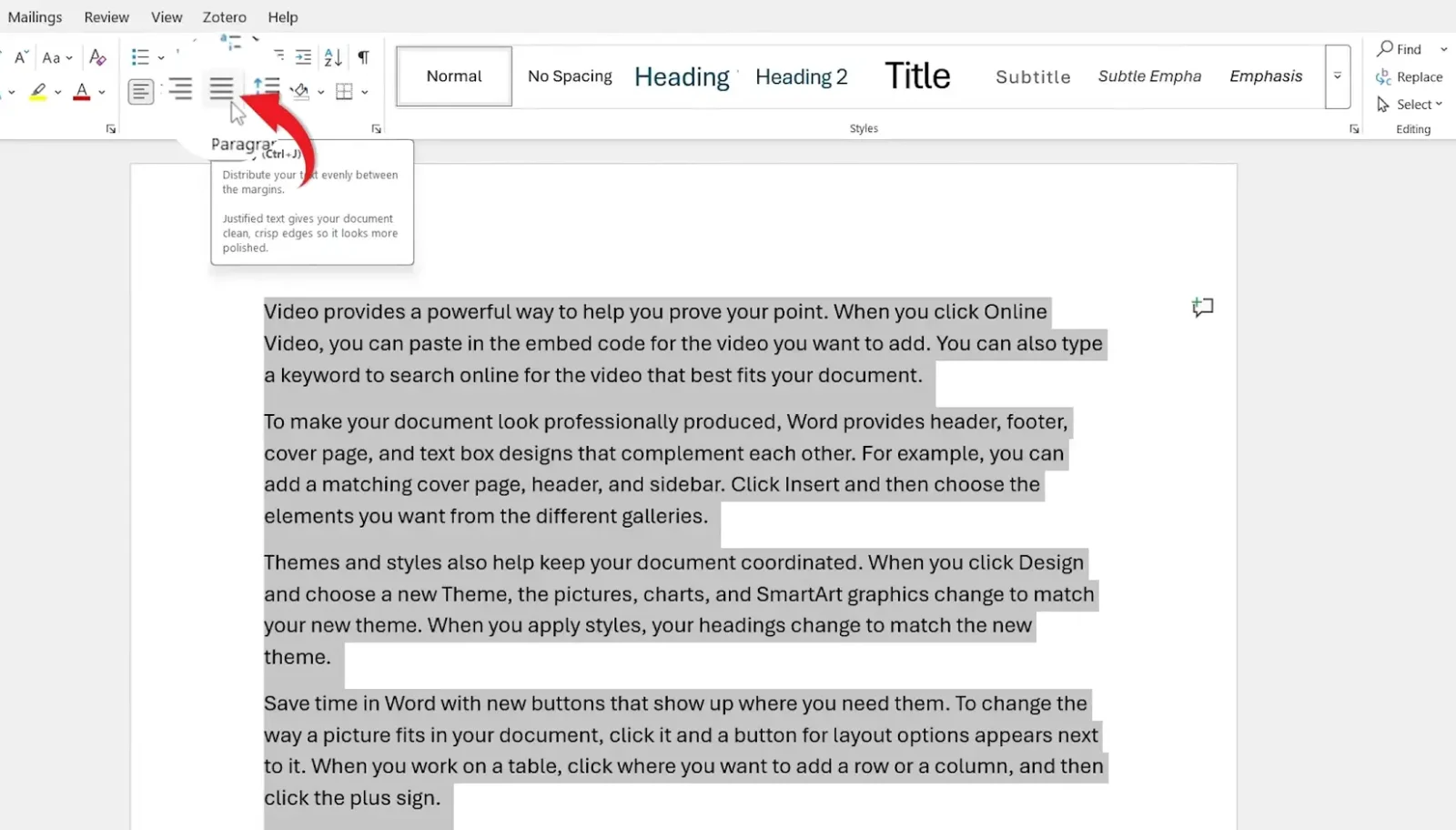Open the Styles pane launcher
Viewport: 1456px width, 830px height.
pyautogui.click(x=1354, y=129)
